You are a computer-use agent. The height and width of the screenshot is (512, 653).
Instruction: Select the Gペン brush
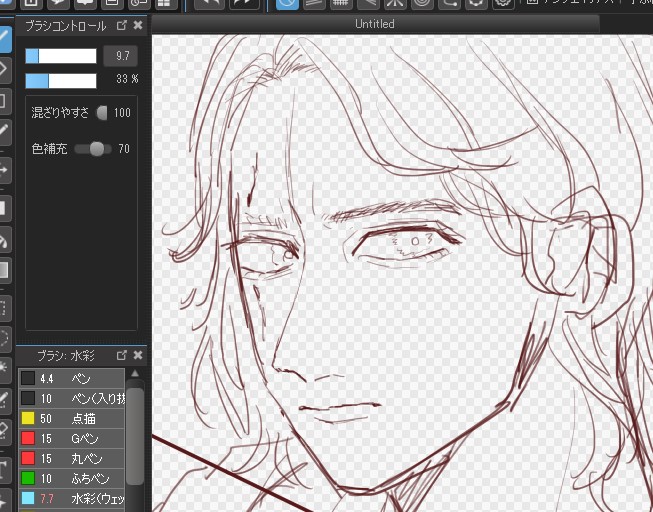click(72, 439)
